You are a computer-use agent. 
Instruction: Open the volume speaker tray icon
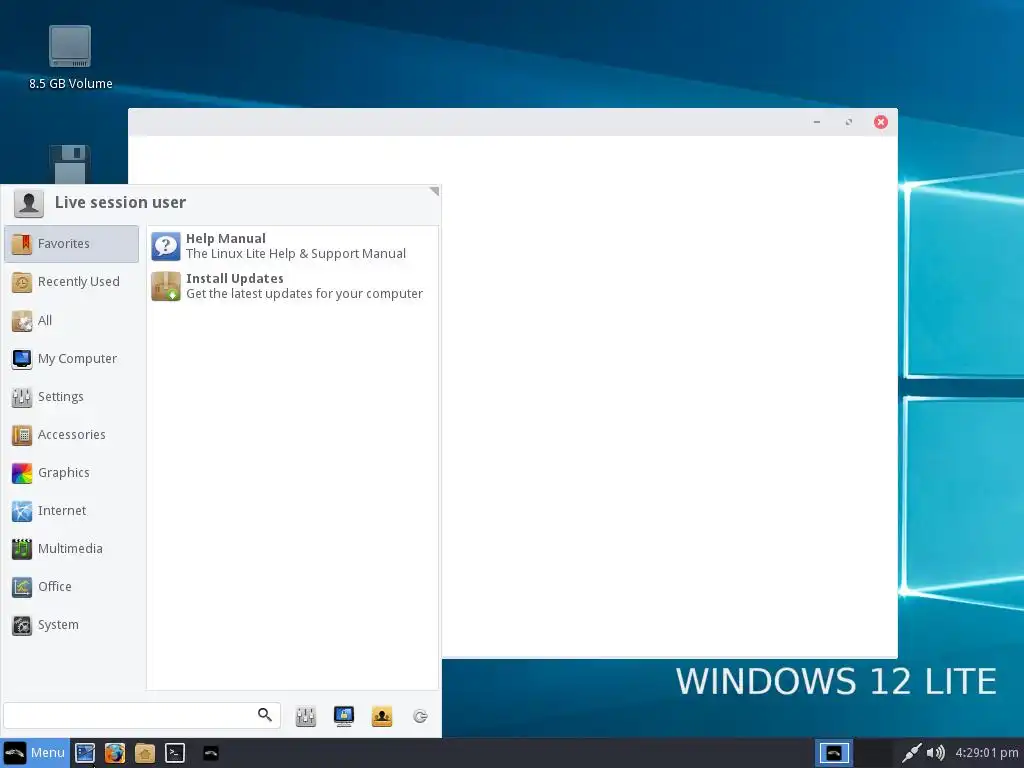pyautogui.click(x=935, y=753)
